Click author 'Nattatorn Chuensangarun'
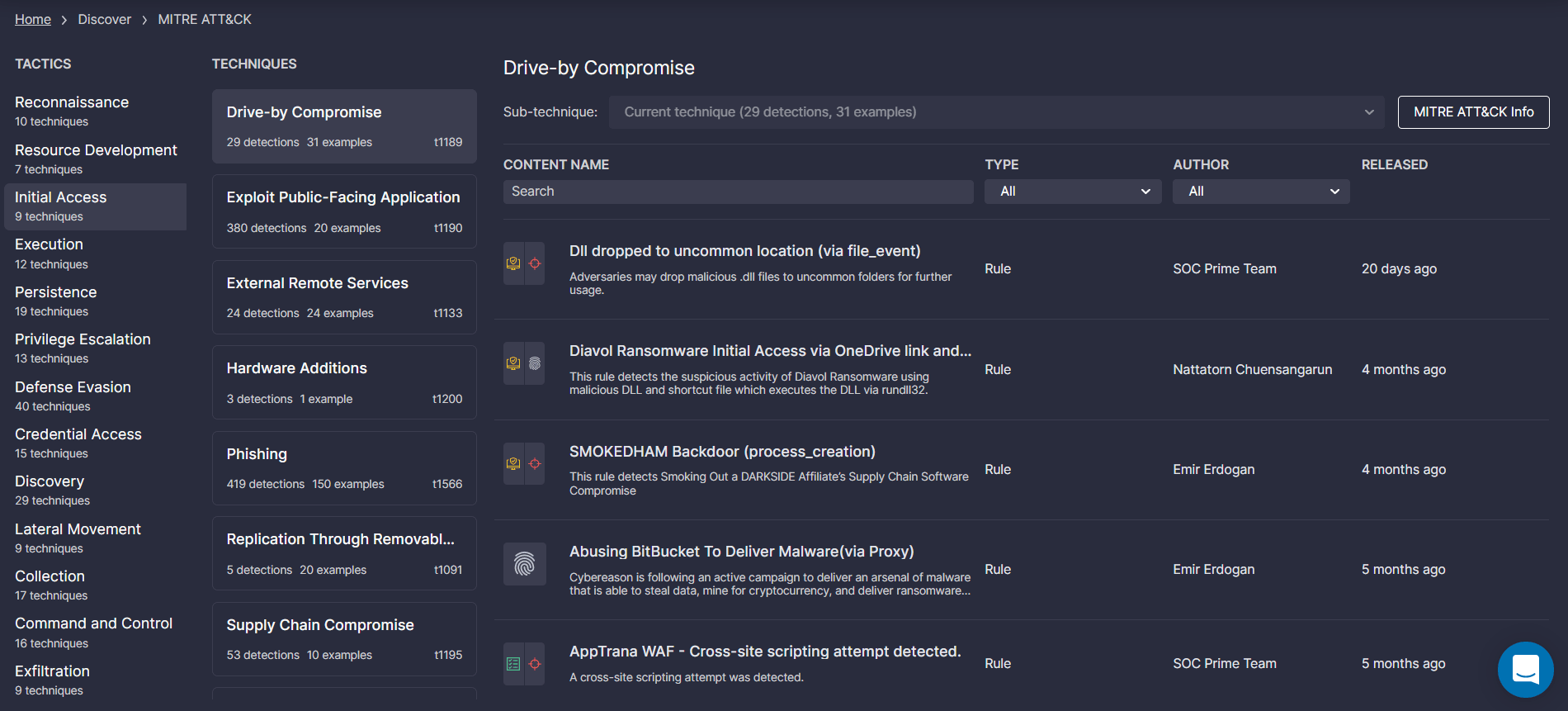The height and width of the screenshot is (711, 1568). tap(1252, 369)
